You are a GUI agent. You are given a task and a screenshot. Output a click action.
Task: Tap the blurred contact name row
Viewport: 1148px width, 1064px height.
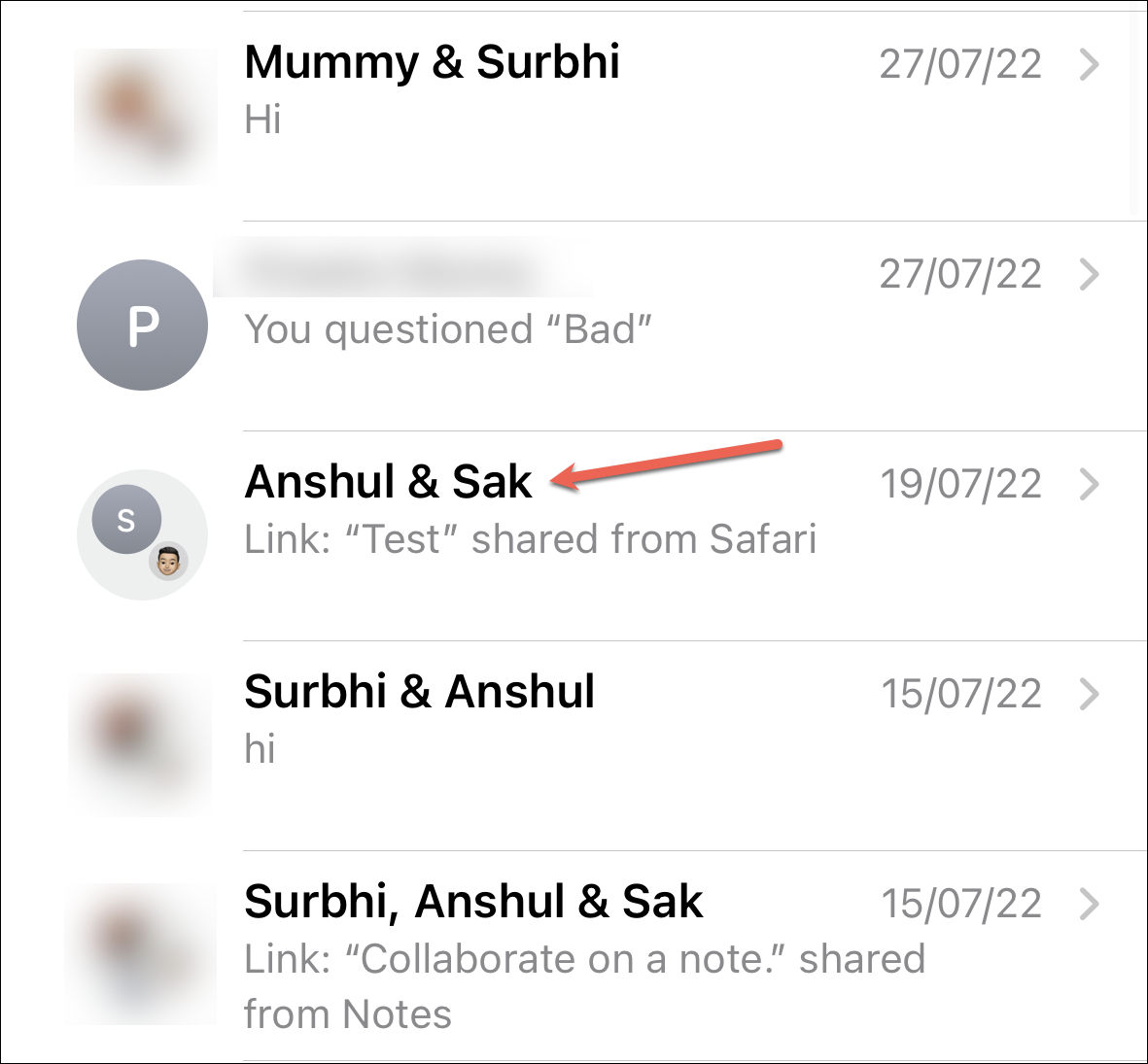coord(402,268)
